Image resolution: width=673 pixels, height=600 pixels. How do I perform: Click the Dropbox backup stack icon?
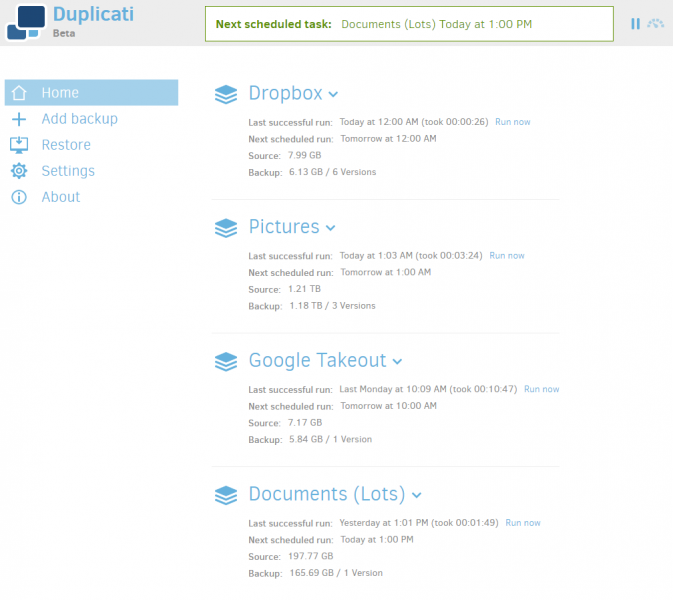tap(226, 94)
